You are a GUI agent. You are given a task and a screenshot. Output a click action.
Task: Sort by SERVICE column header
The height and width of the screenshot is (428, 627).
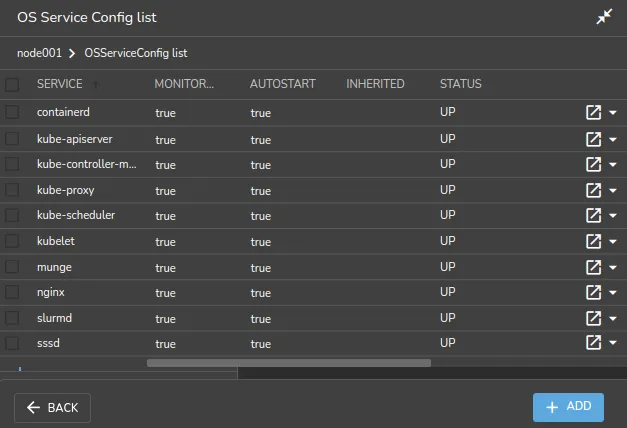(x=60, y=84)
